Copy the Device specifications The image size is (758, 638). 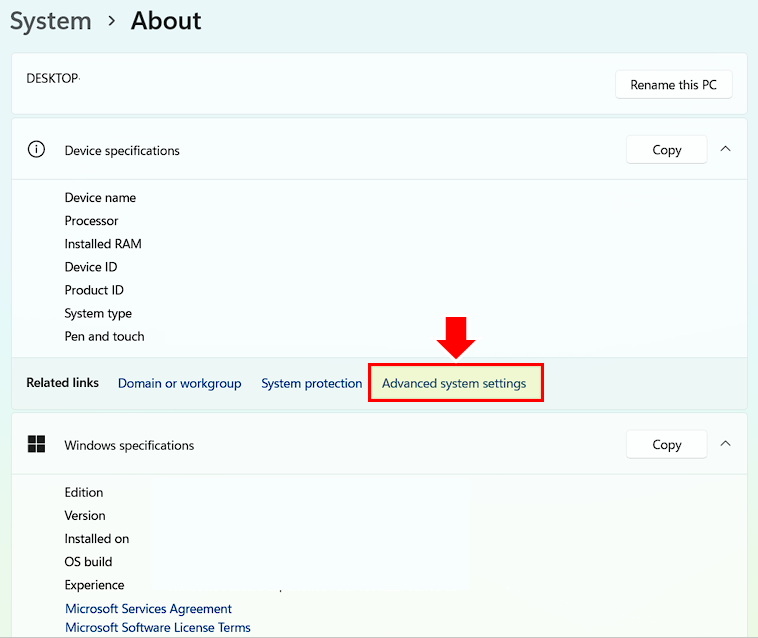(667, 150)
